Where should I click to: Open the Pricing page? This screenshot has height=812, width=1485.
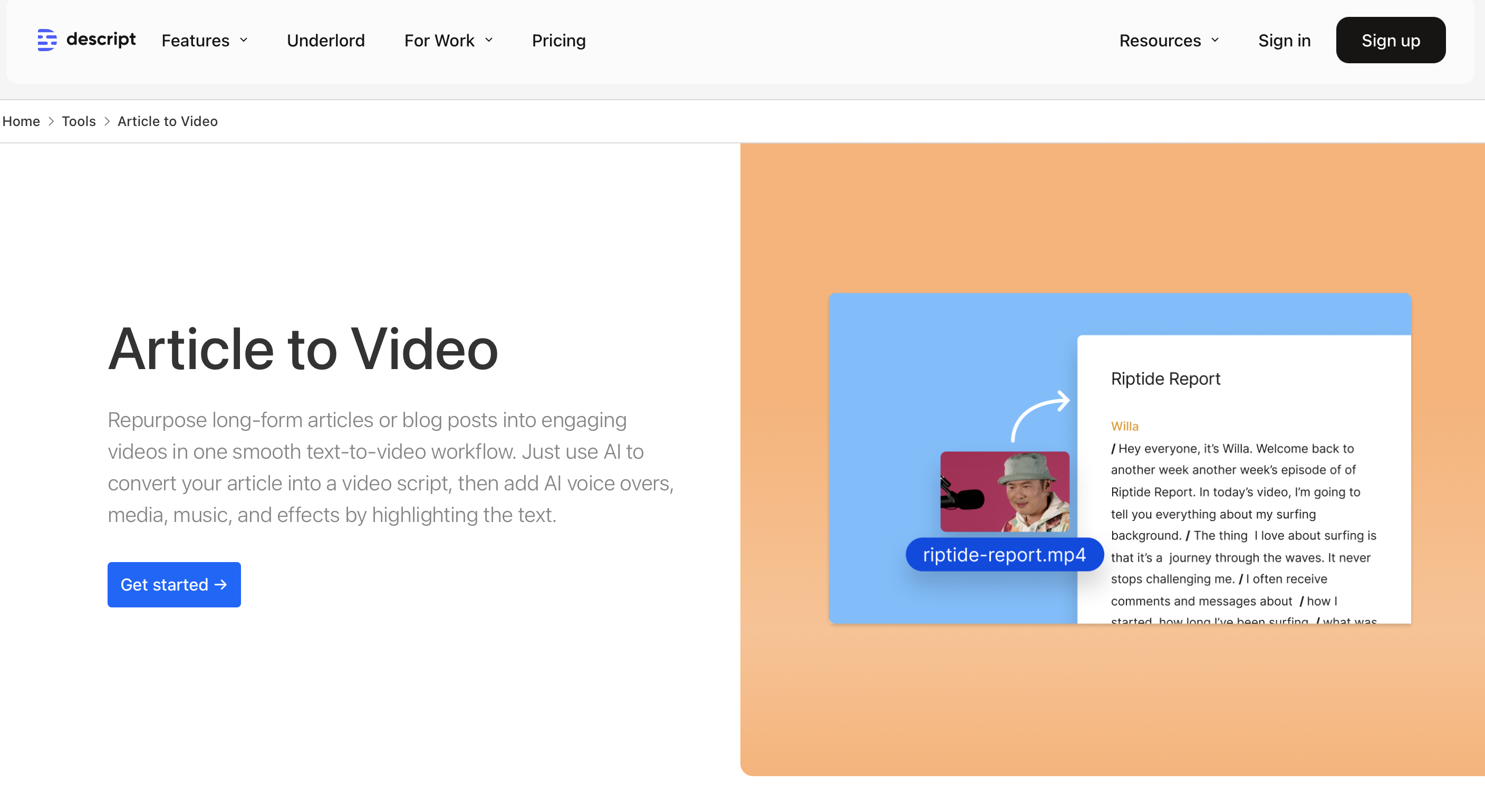pyautogui.click(x=558, y=41)
